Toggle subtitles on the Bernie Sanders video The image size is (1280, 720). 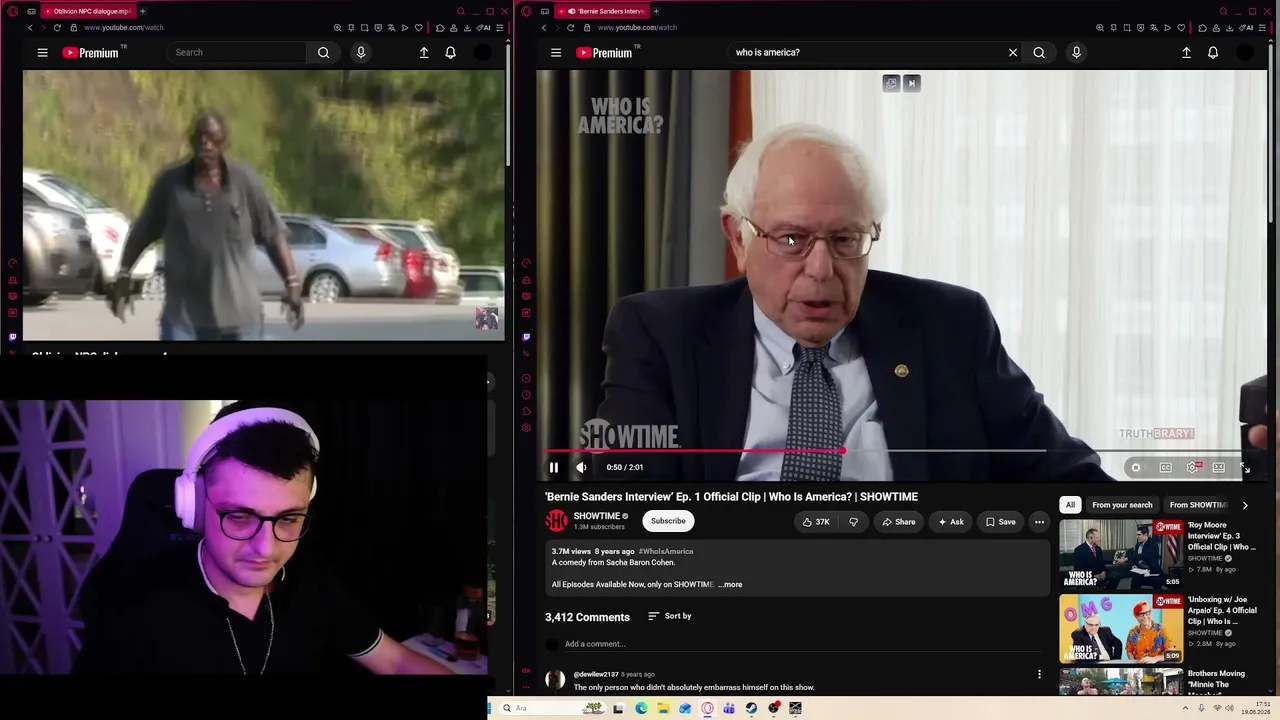click(x=1165, y=467)
